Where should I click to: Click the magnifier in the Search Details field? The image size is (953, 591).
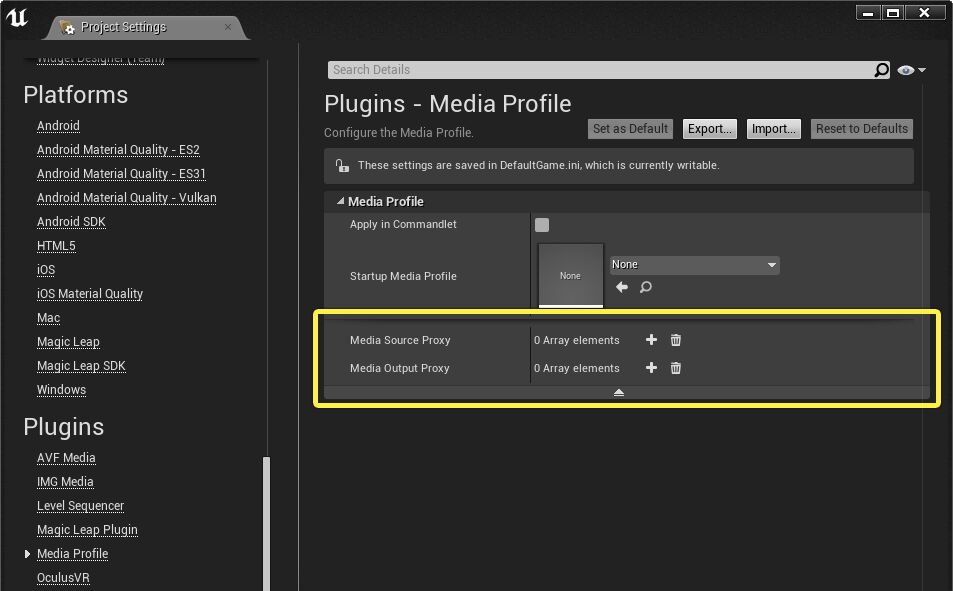(881, 70)
